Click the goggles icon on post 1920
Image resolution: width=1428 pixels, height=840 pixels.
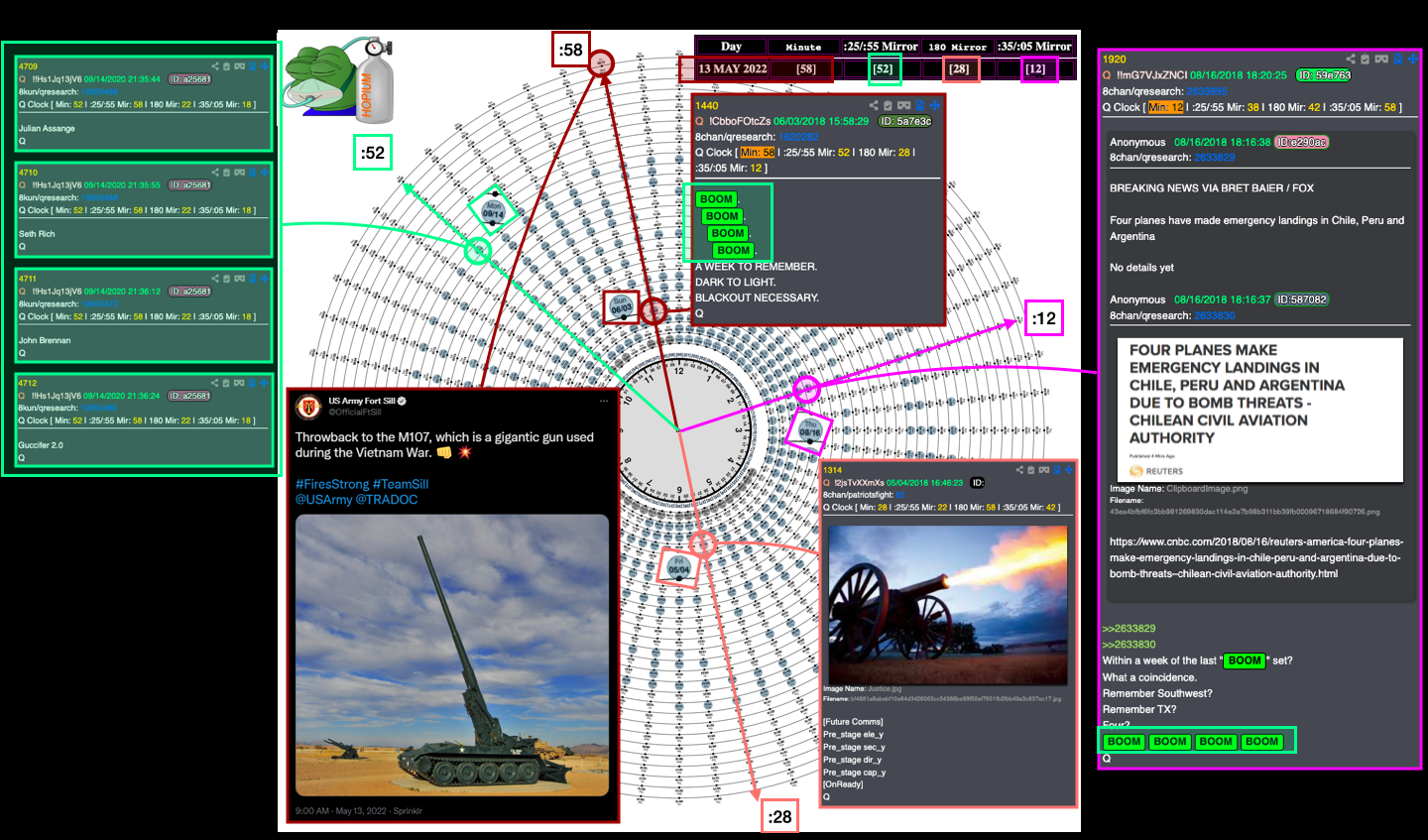[1381, 59]
